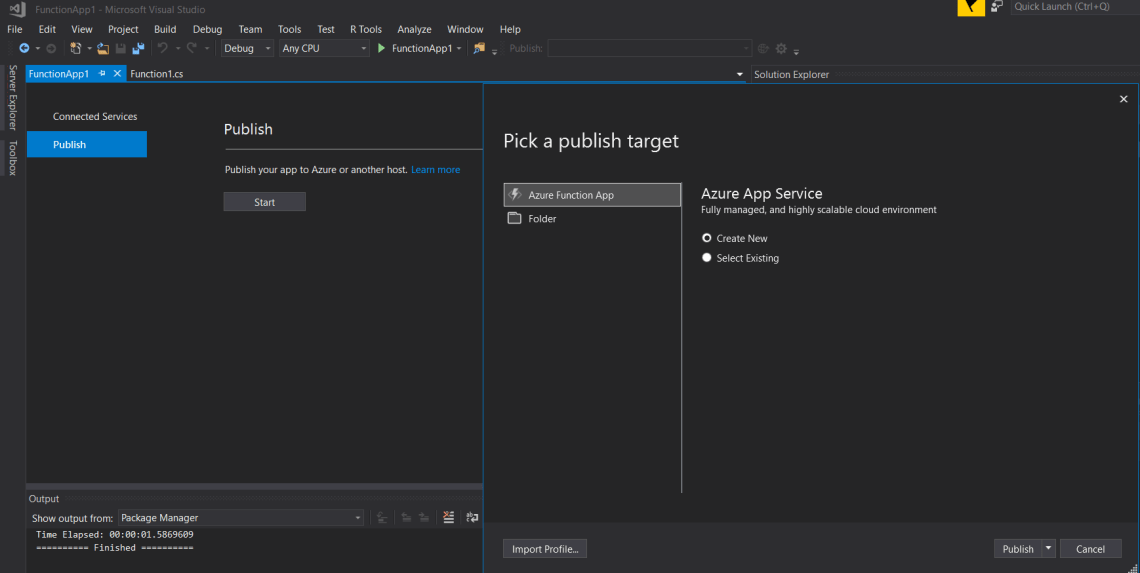Open the Project menu
1140x573 pixels.
(123, 29)
